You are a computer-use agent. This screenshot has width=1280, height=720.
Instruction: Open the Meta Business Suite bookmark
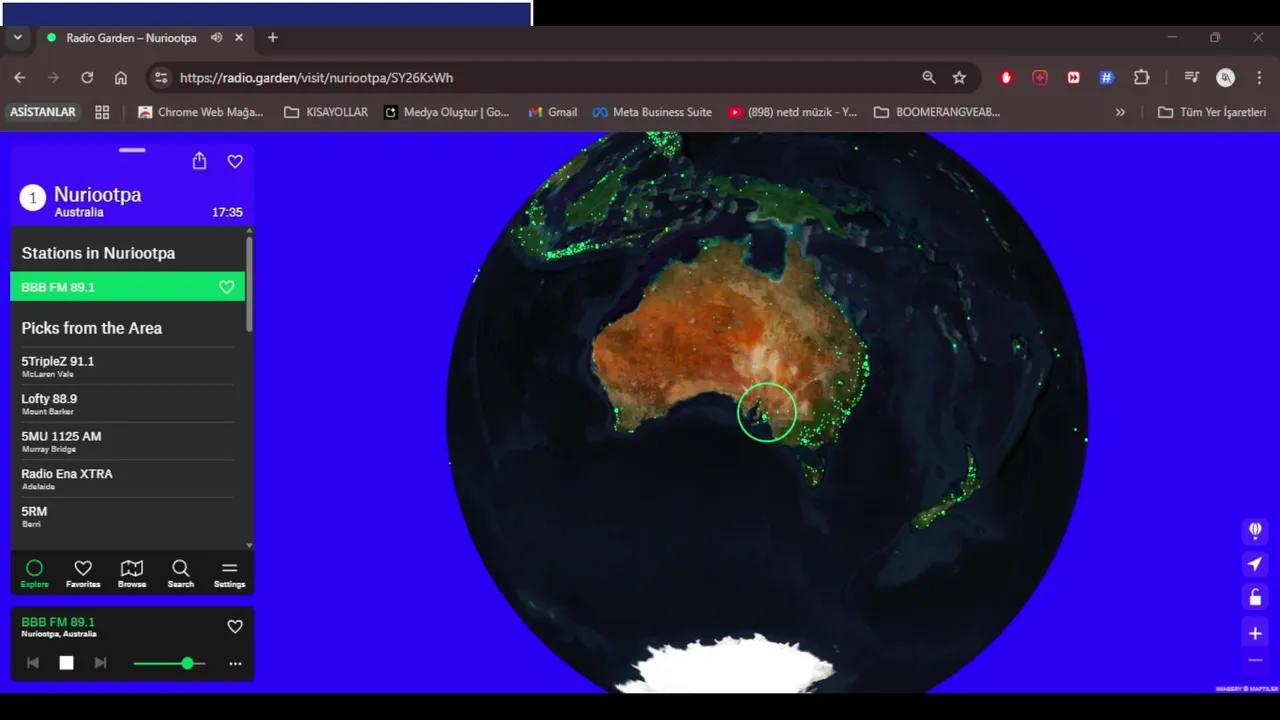(652, 112)
